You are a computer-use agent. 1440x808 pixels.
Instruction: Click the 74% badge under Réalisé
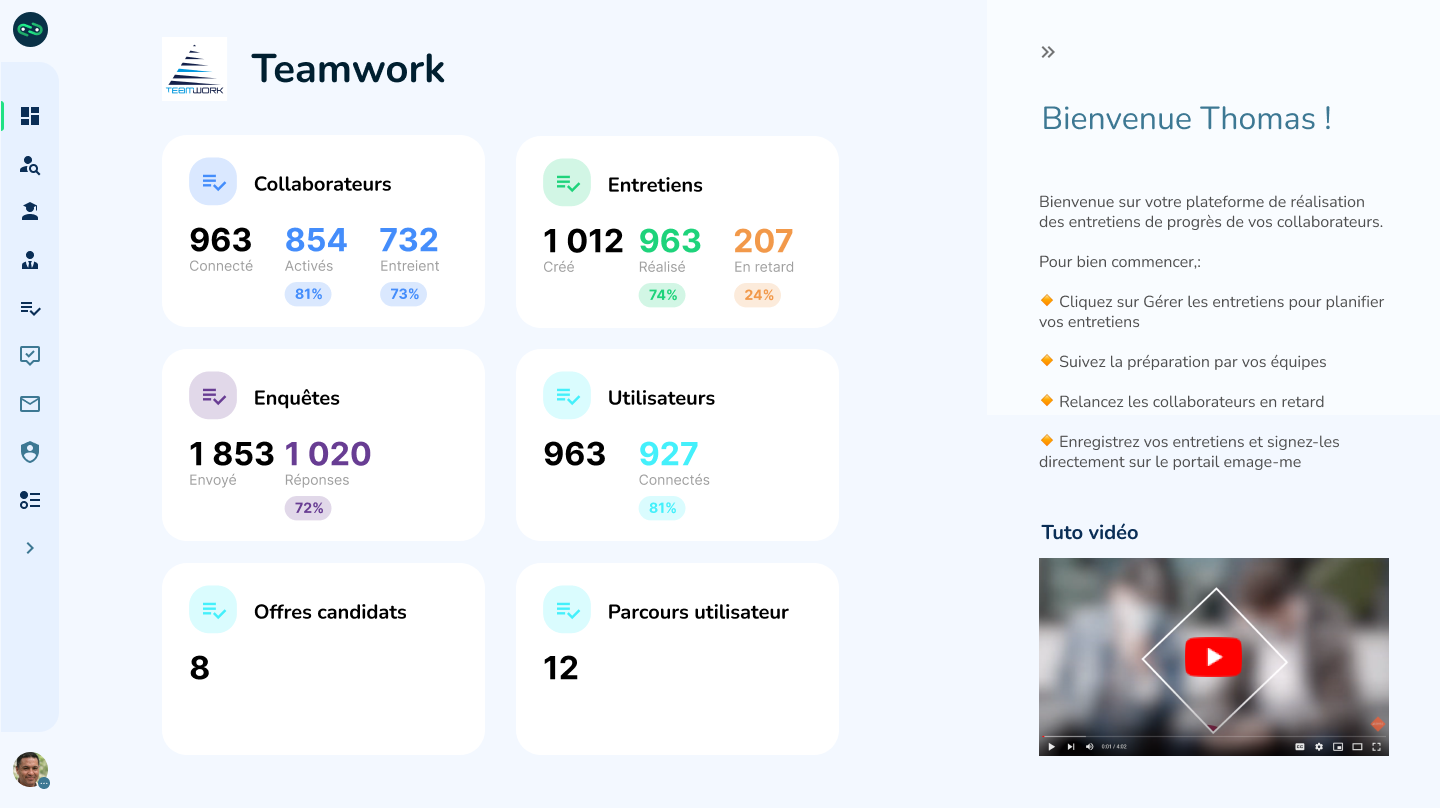pos(662,295)
